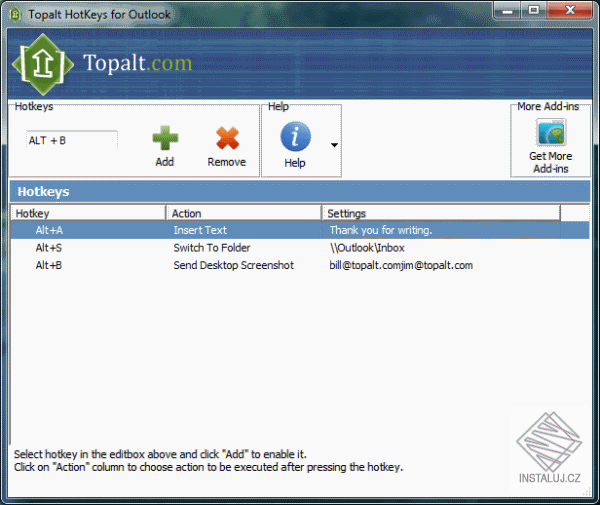The width and height of the screenshot is (600, 505).
Task: Minimize the Topalt HotKeys window
Action: [x=507, y=10]
